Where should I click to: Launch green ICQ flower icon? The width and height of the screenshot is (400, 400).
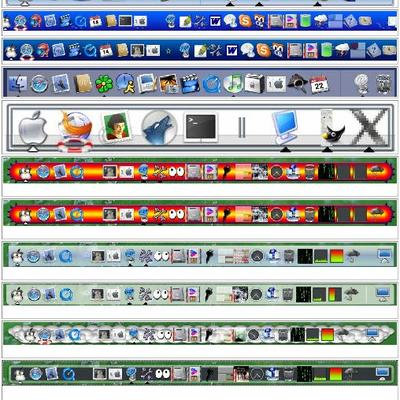(104, 83)
